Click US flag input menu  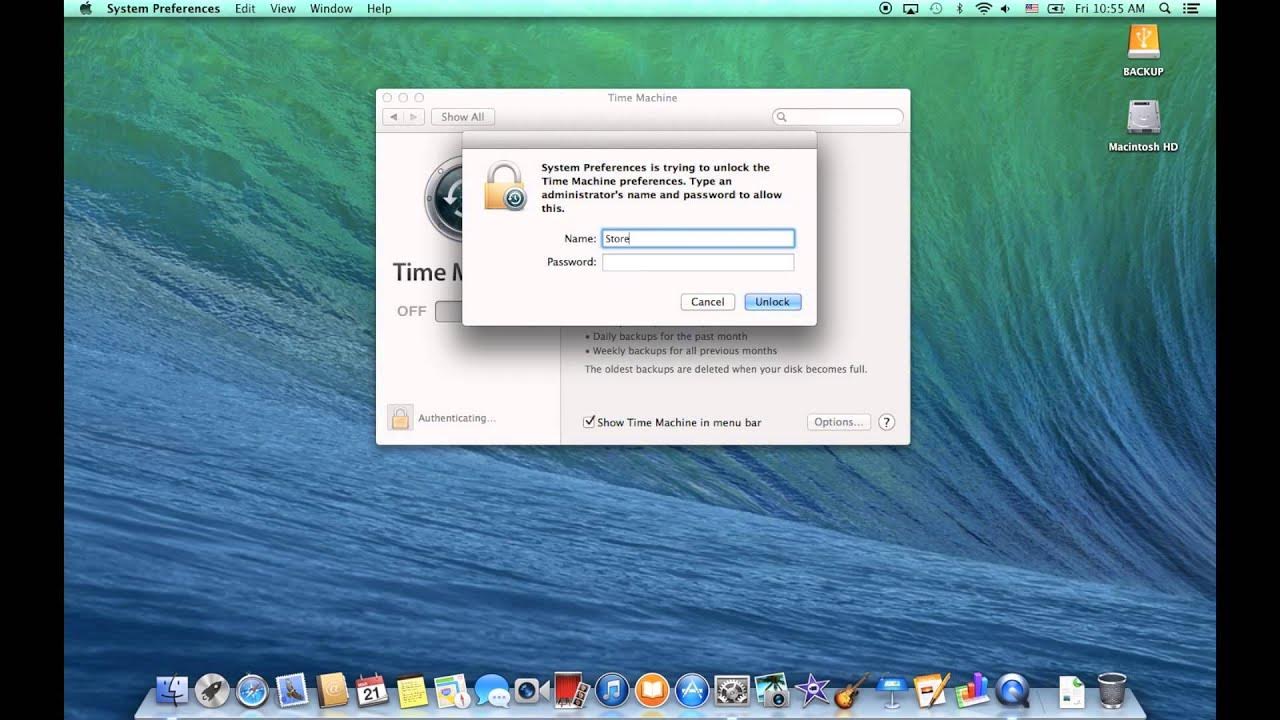pyautogui.click(x=1031, y=8)
